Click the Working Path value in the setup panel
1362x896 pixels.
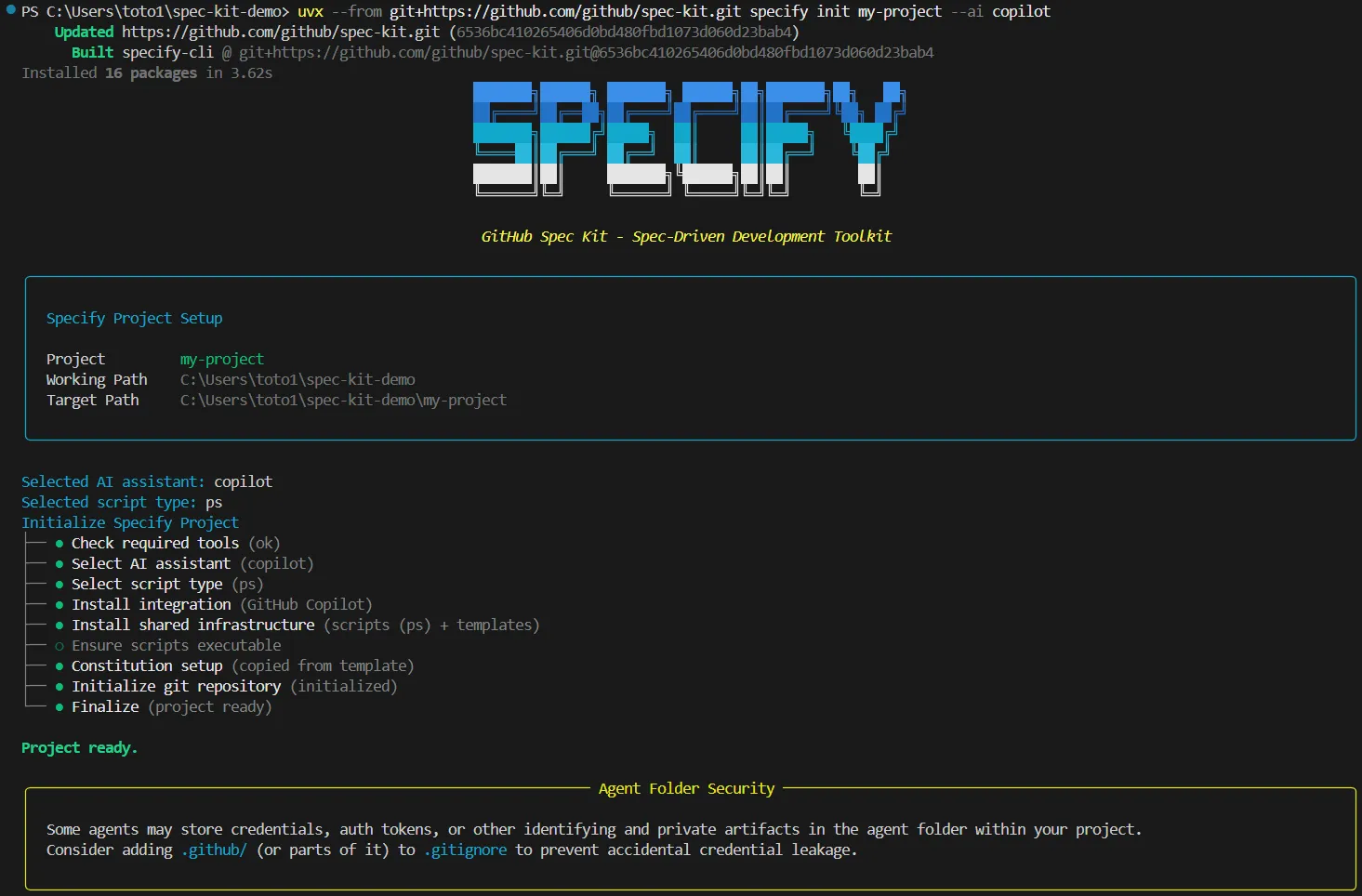[x=298, y=379]
